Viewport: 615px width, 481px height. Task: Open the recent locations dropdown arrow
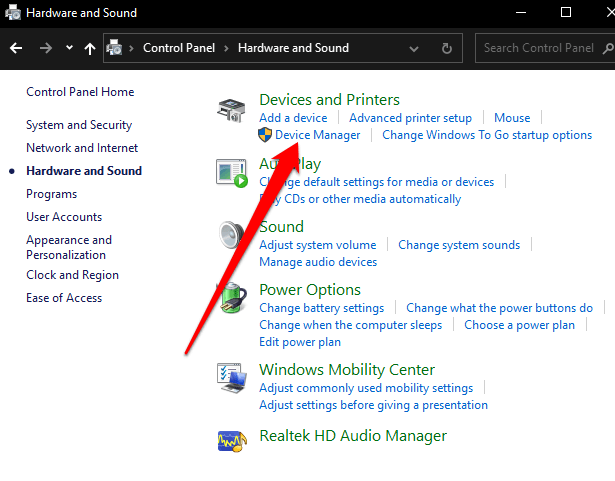pyautogui.click(x=69, y=47)
